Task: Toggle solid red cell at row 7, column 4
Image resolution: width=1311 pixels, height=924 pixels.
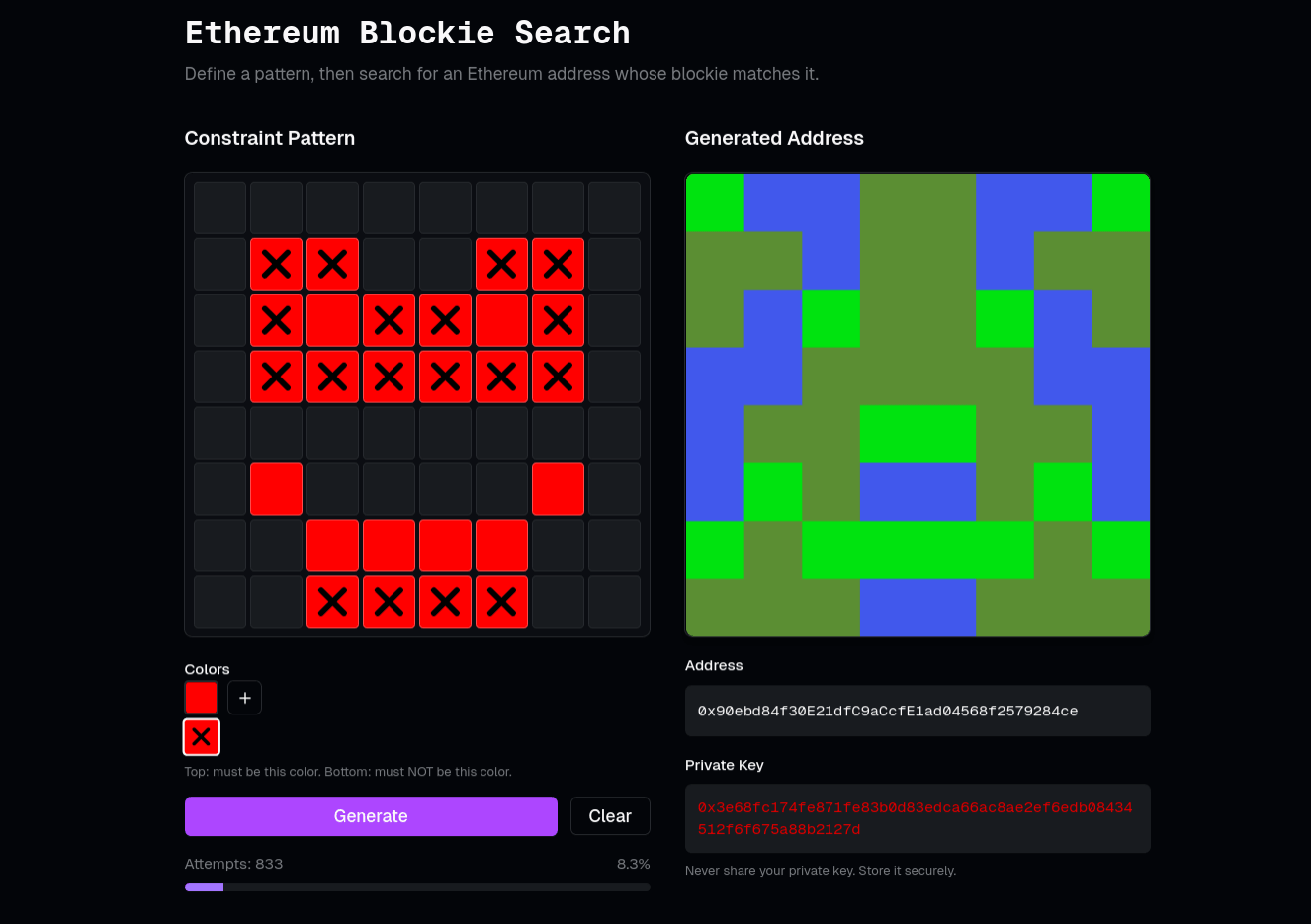Action: pyautogui.click(x=389, y=546)
